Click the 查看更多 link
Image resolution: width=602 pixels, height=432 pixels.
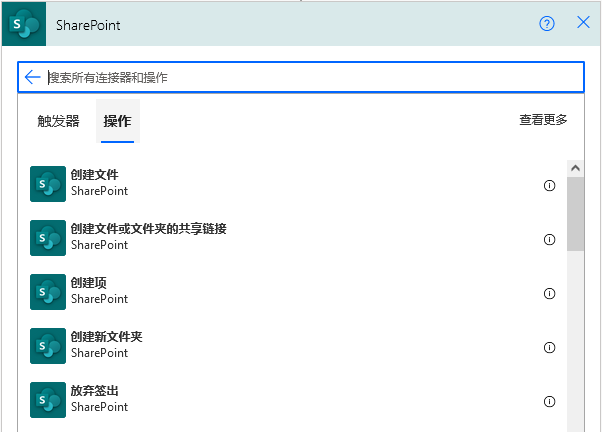click(x=543, y=120)
